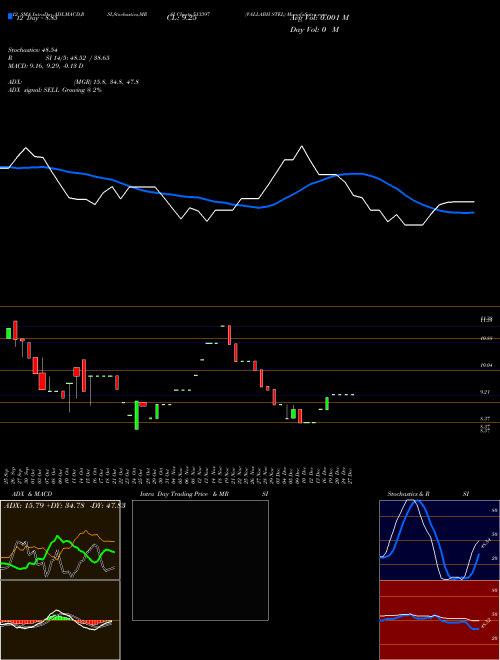Open the blue Stochastics chart panel
Image resolution: width=500 pixels, height=660 pixels.
coord(439,540)
